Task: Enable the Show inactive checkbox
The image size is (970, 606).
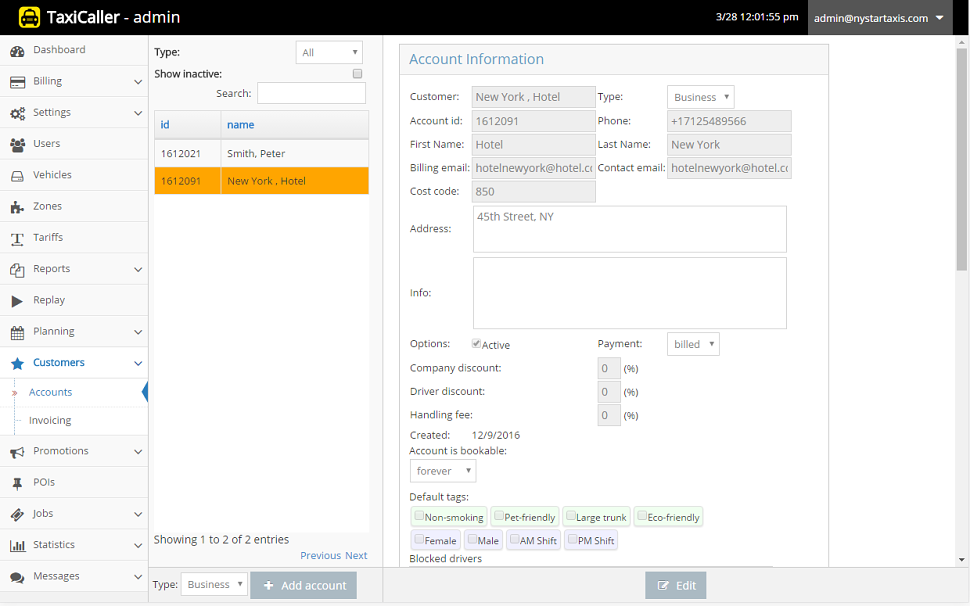Action: [x=357, y=73]
